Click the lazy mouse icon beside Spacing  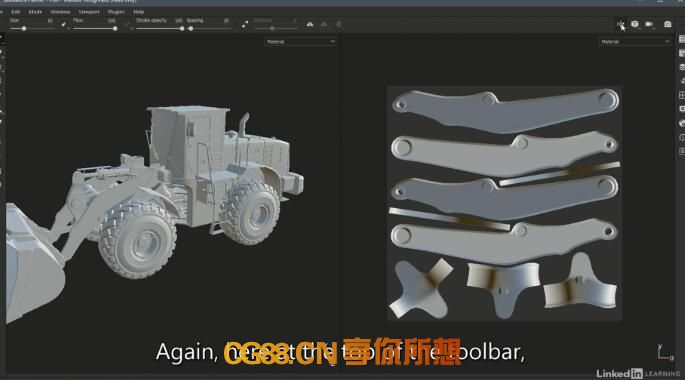click(x=245, y=24)
